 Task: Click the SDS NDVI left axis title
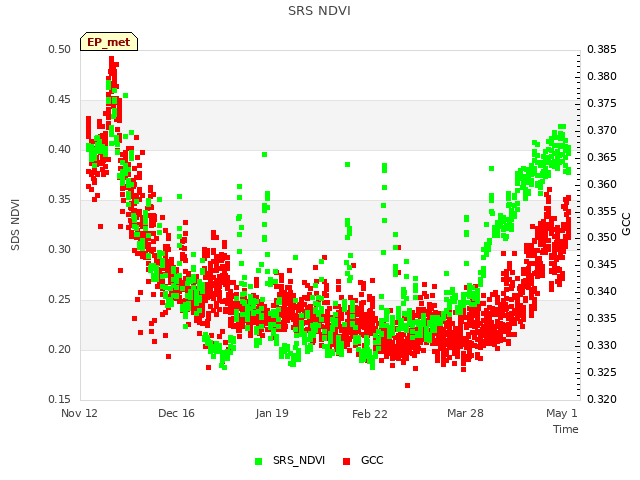pos(15,225)
